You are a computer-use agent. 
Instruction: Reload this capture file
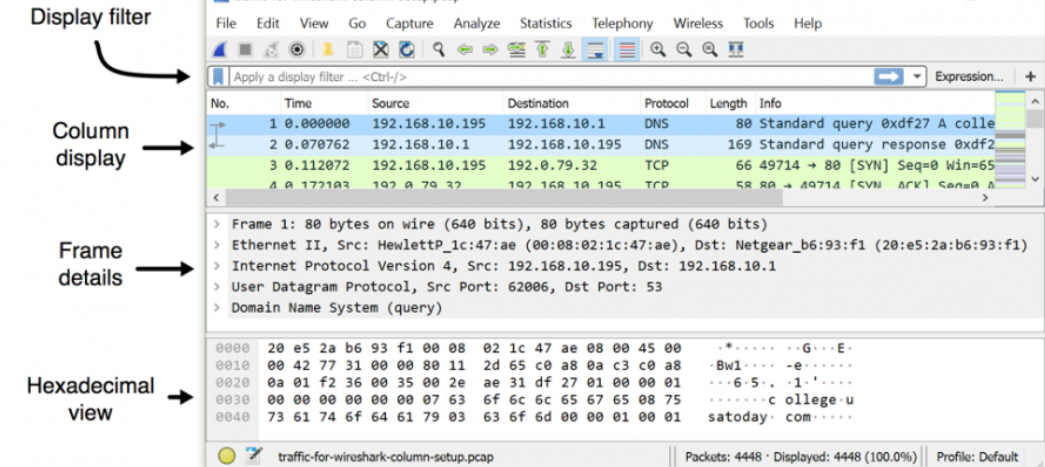[x=406, y=50]
